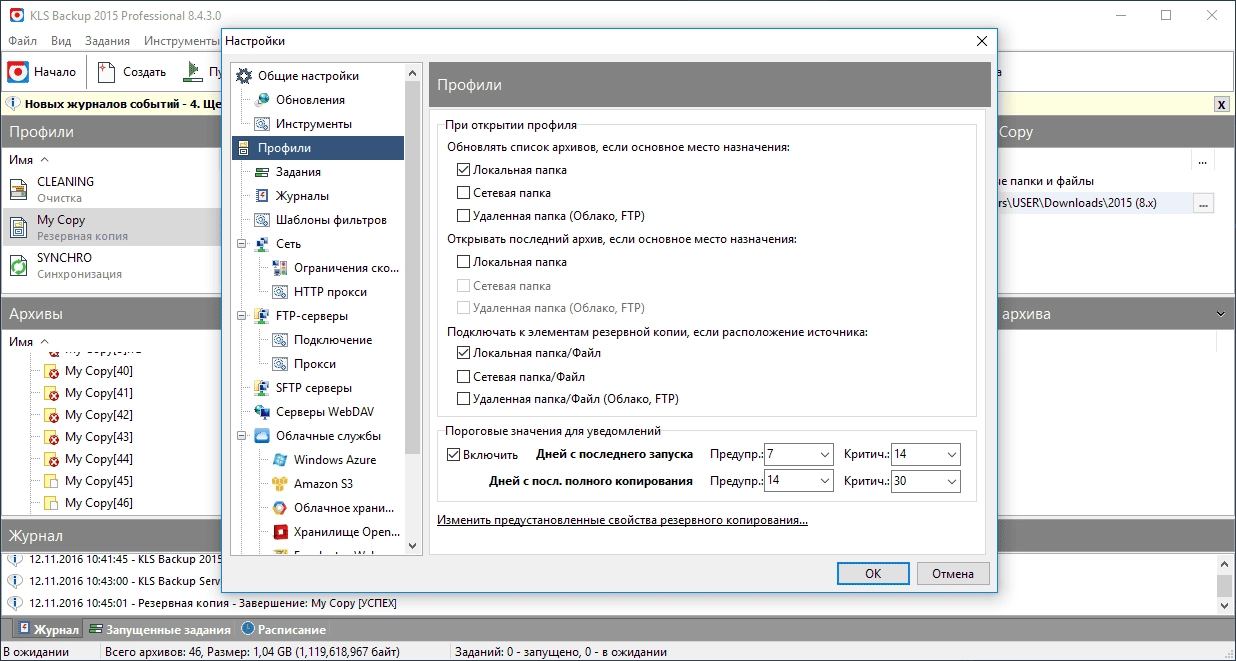The height and width of the screenshot is (661, 1236).
Task: Collapse the FTP-серверы tree node
Action: (x=241, y=316)
